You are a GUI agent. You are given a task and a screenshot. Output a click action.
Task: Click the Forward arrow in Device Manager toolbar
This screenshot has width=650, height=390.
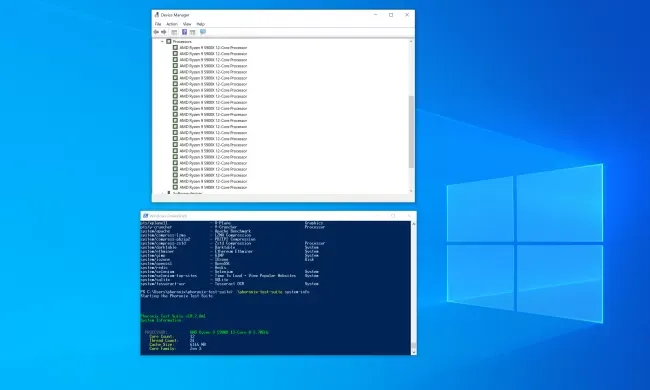coord(164,32)
